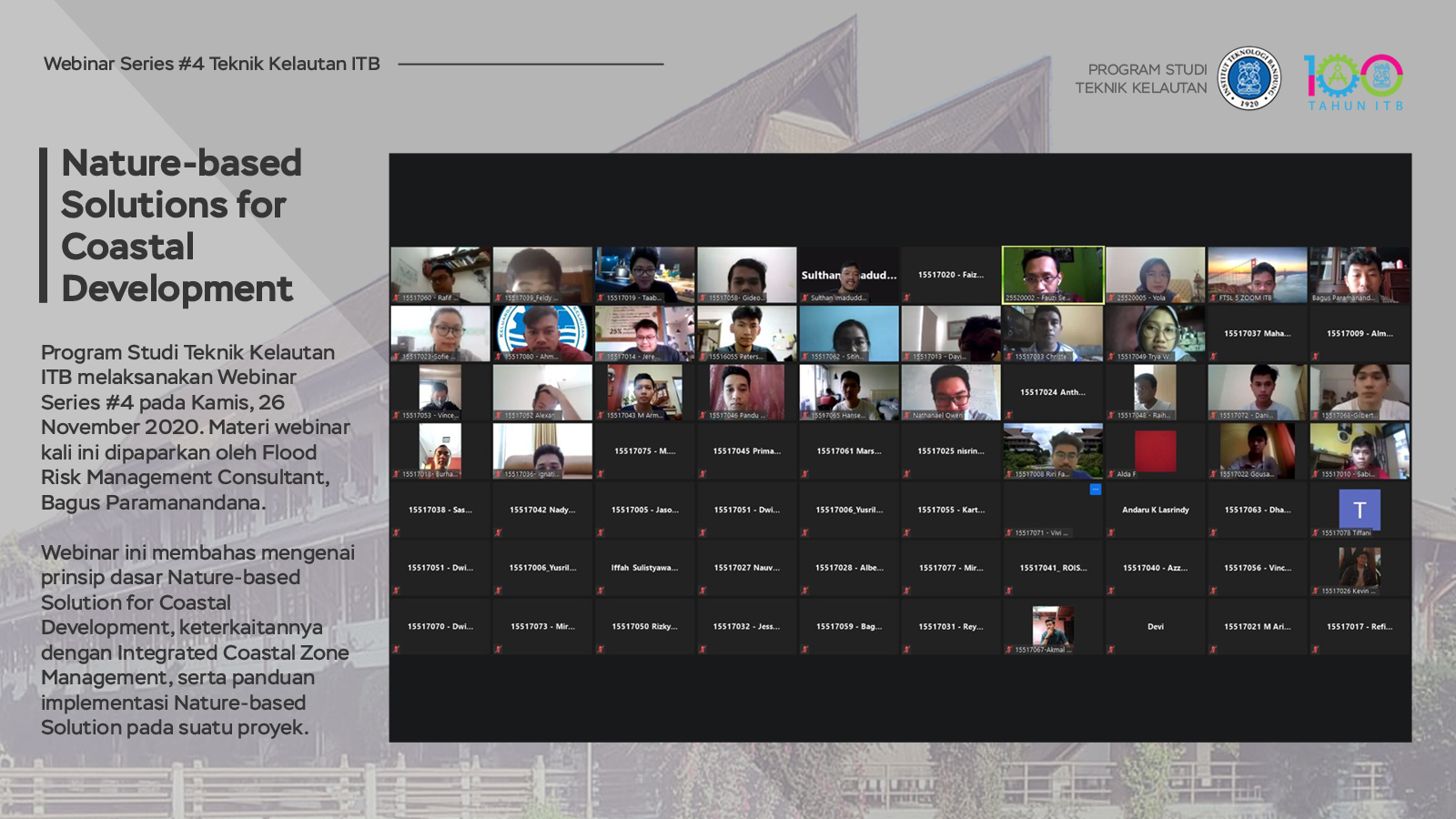The width and height of the screenshot is (1456, 819).
Task: Click the ITB university seal logo
Action: pyautogui.click(x=1249, y=78)
